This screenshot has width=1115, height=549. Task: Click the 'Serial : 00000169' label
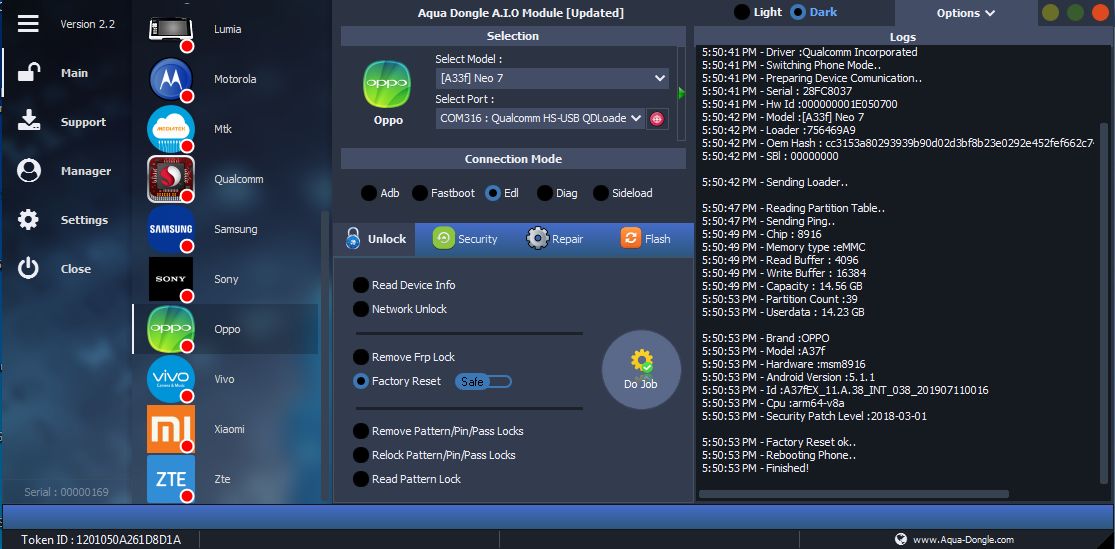66,492
